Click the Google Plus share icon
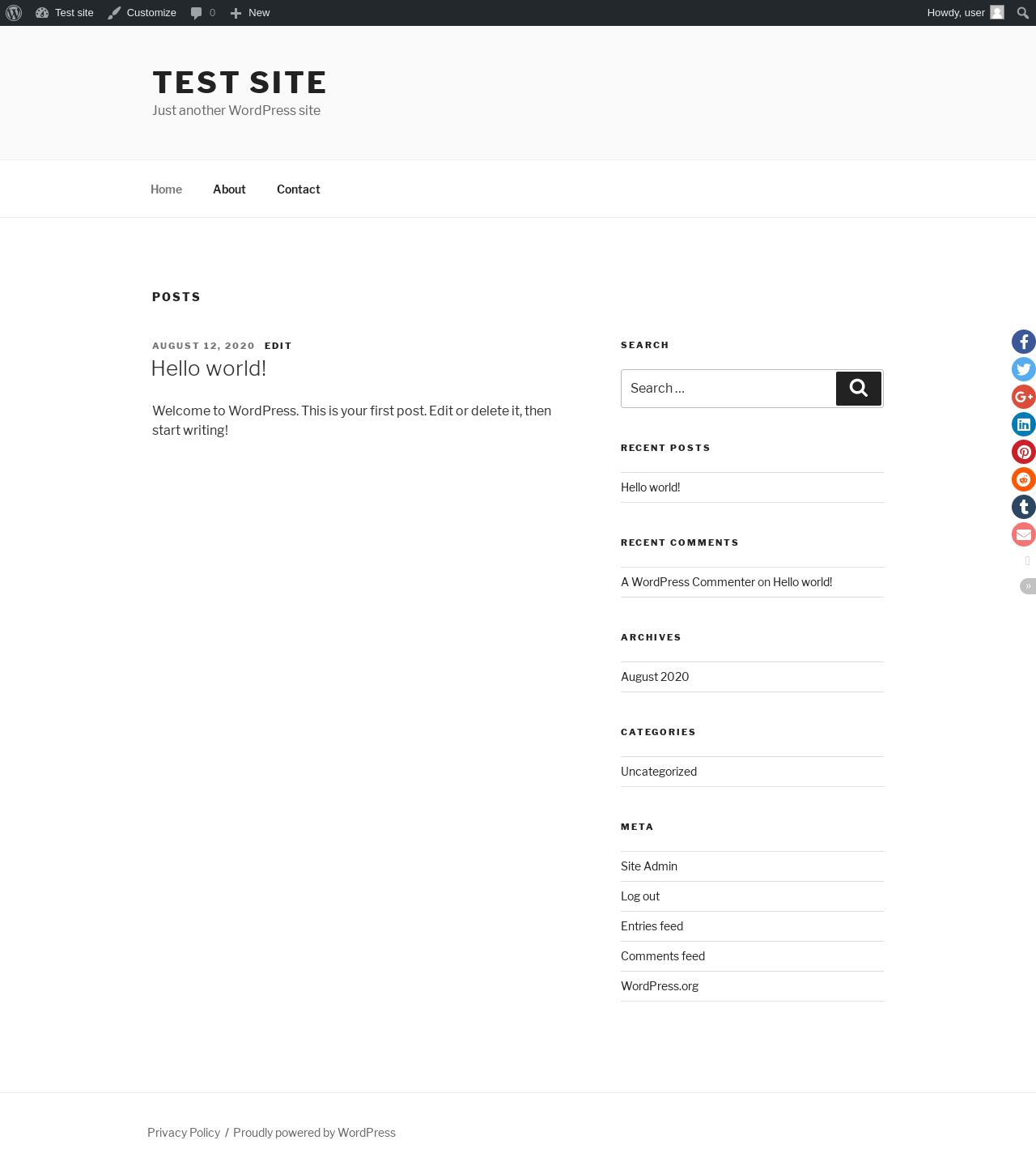Screen dimensions: 1036x1170 pyautogui.click(x=1024, y=397)
